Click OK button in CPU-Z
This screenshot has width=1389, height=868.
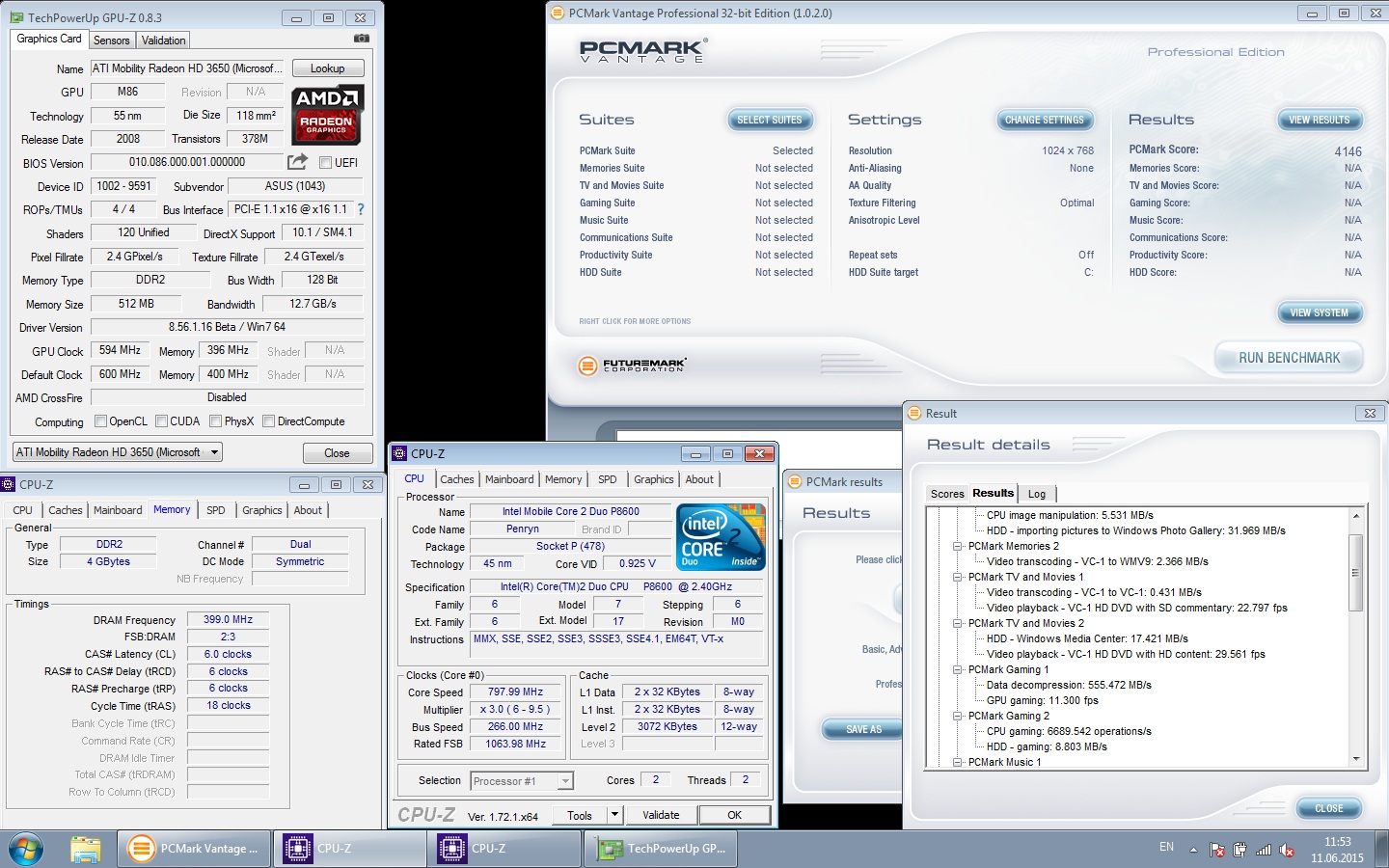coord(735,815)
